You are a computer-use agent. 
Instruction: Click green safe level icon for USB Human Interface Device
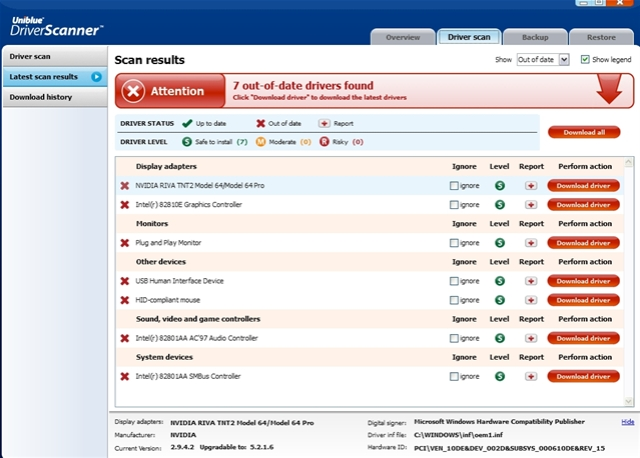coord(500,281)
